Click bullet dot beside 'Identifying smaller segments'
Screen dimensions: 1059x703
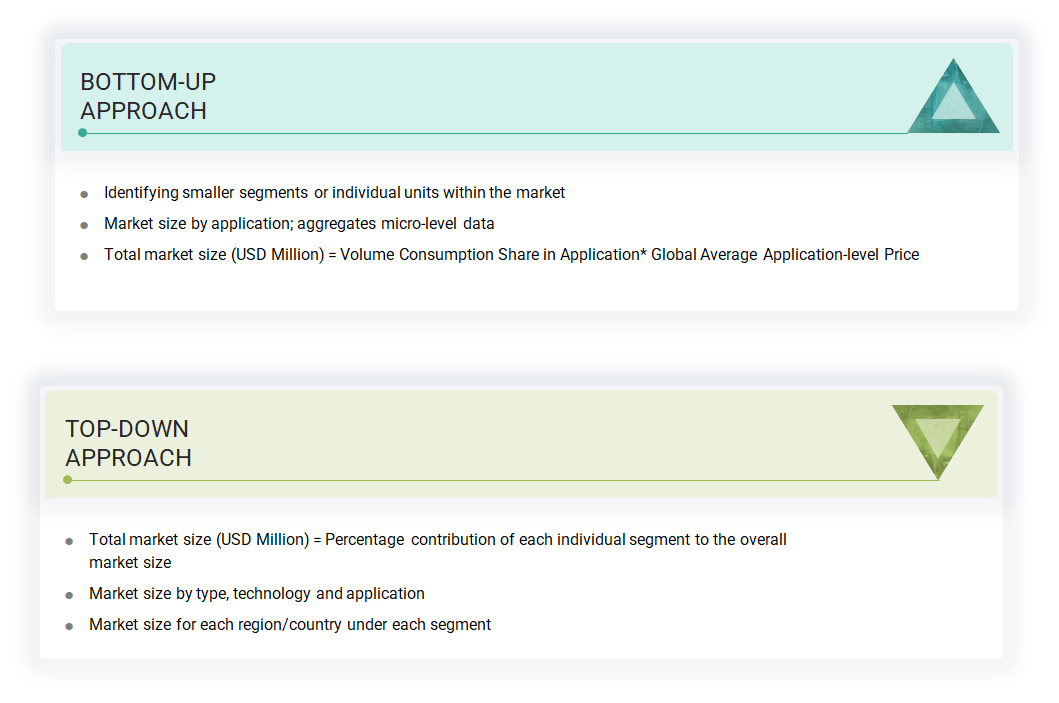[x=84, y=194]
